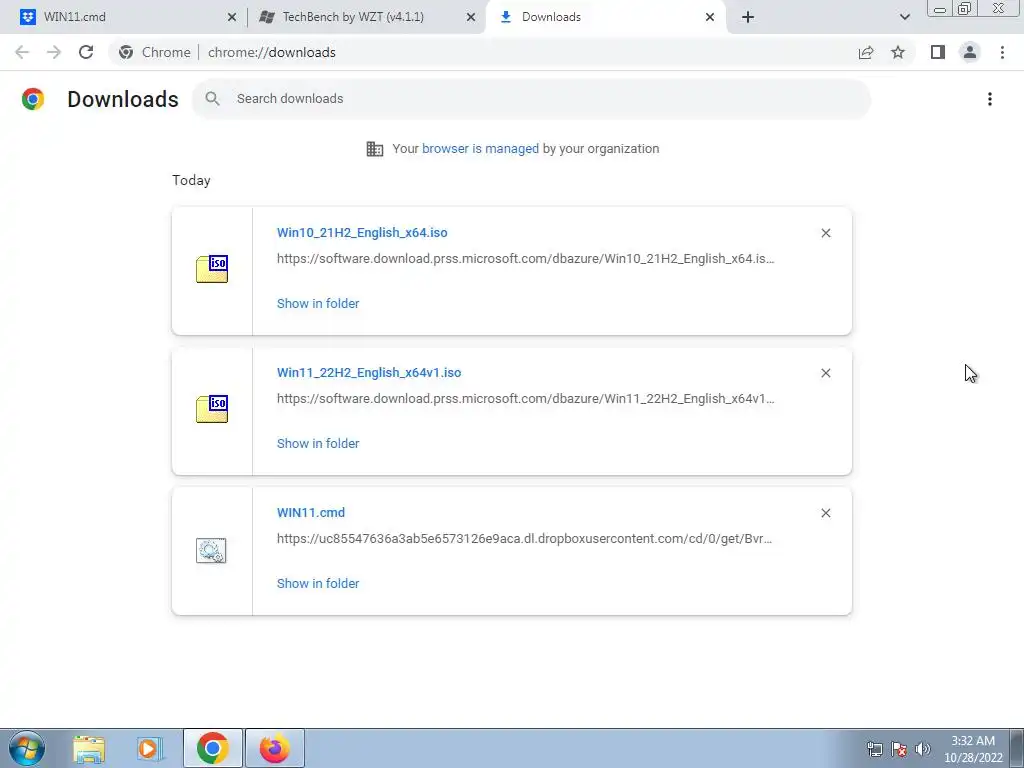Switch to TechBench by WZT tab
1024x768 pixels.
[365, 17]
